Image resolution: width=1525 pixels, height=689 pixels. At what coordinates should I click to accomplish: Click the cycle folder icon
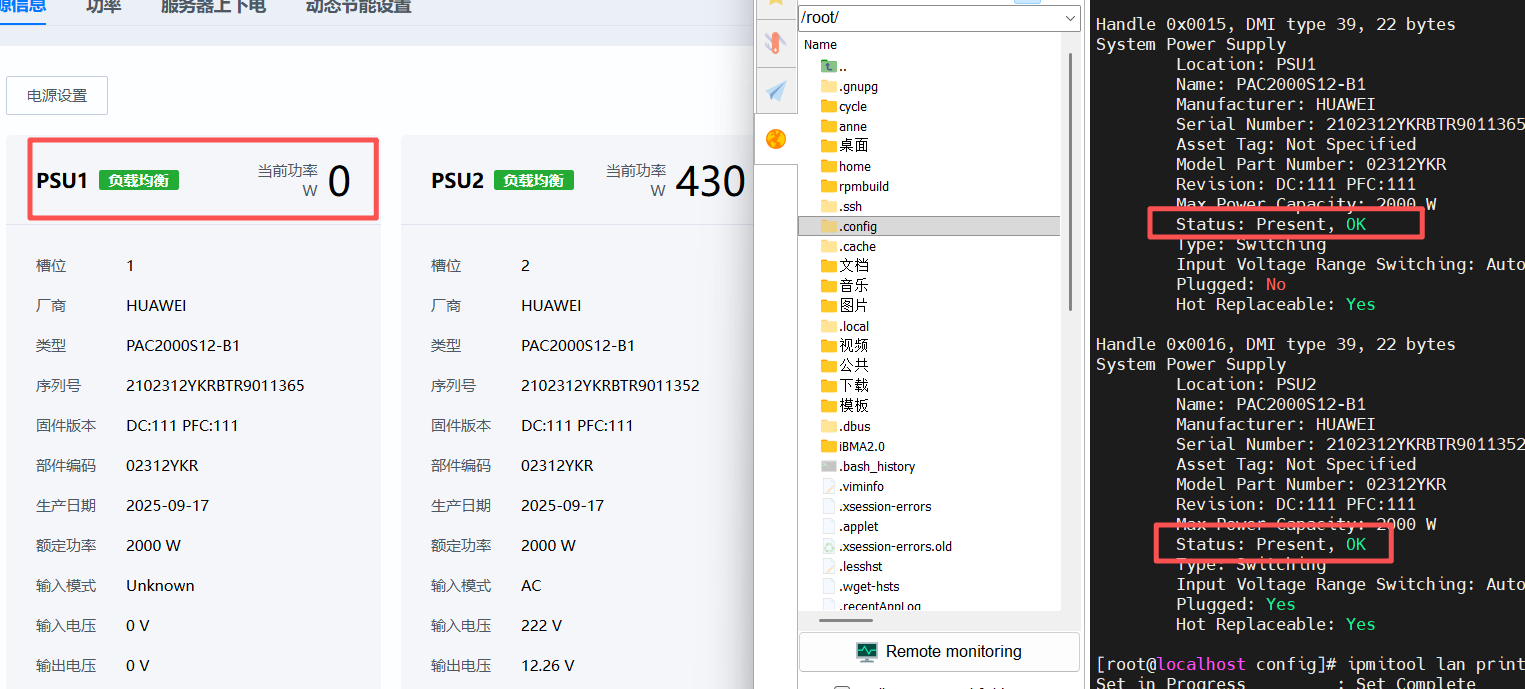coord(828,106)
